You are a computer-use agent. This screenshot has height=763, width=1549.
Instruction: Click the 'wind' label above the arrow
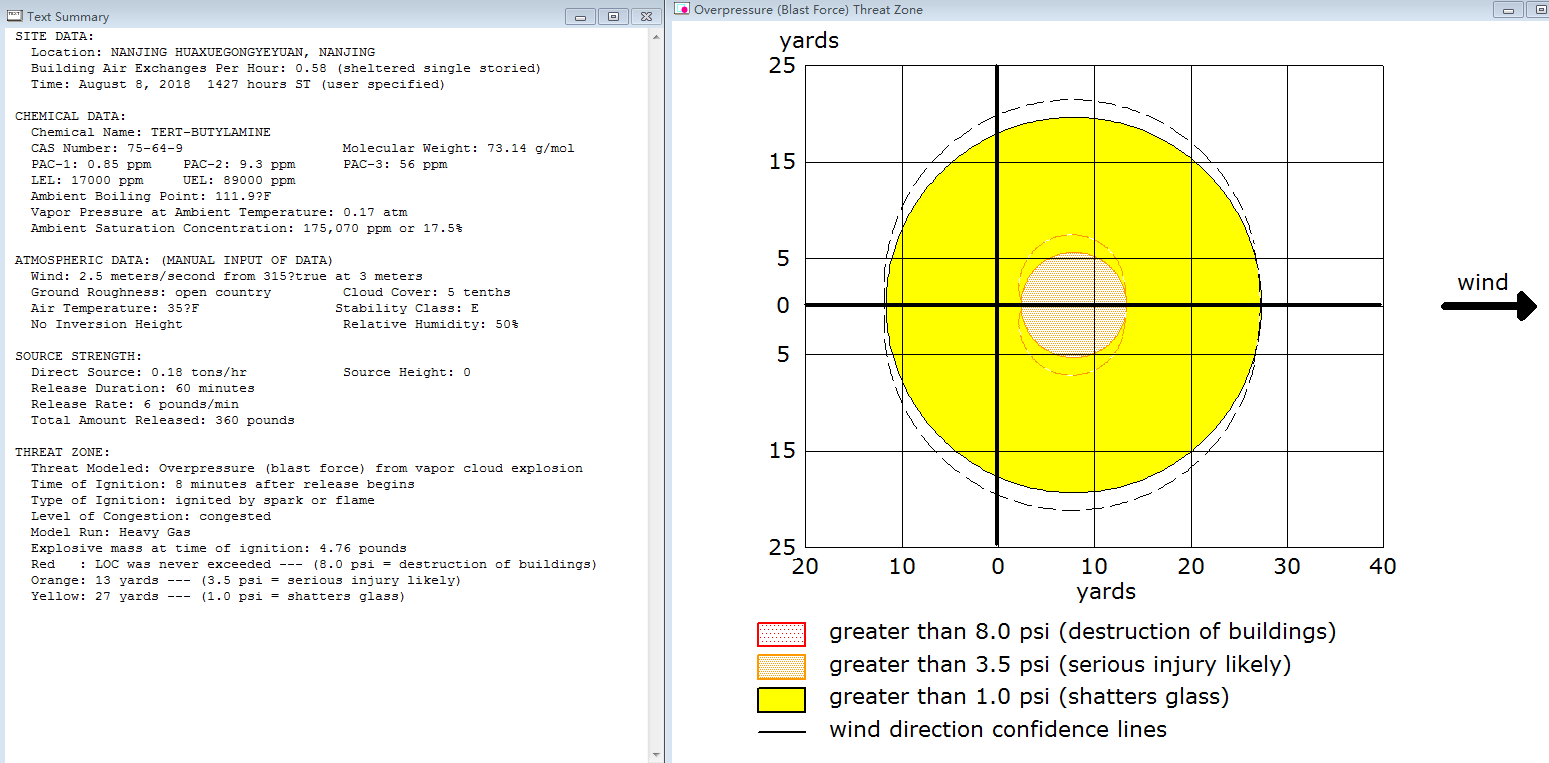point(1482,282)
